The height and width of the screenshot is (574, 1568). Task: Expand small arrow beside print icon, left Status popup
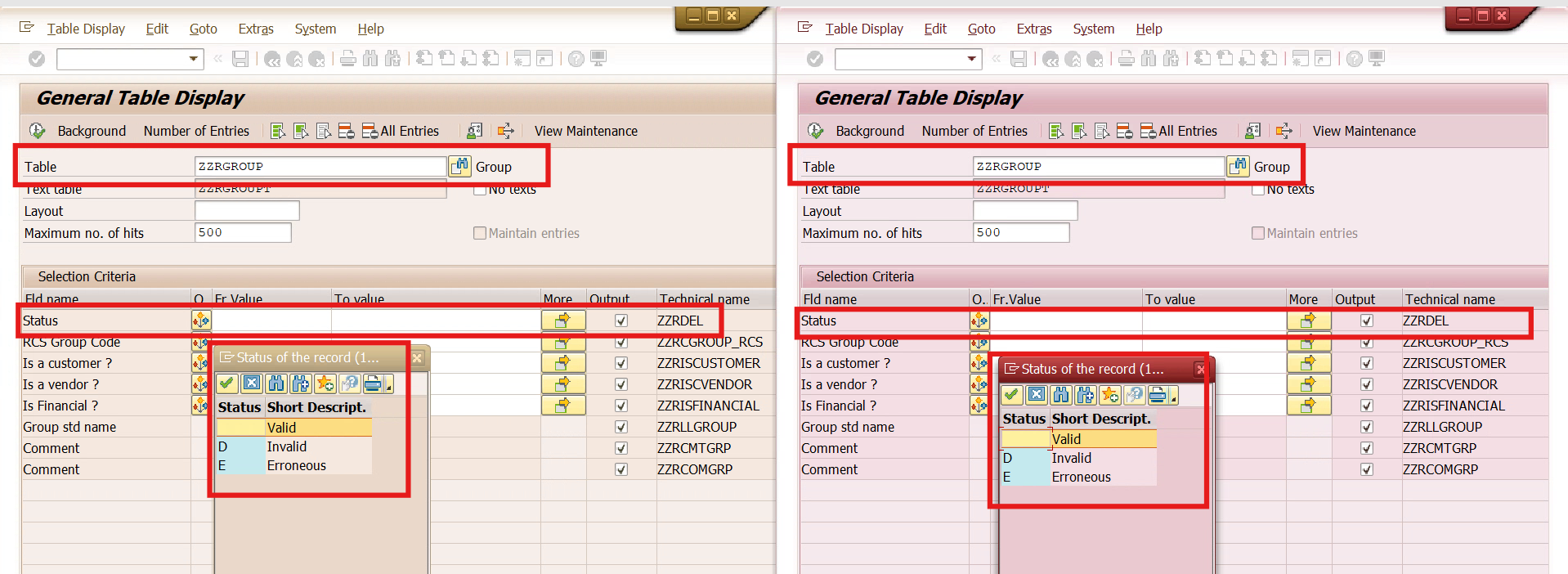pos(389,386)
